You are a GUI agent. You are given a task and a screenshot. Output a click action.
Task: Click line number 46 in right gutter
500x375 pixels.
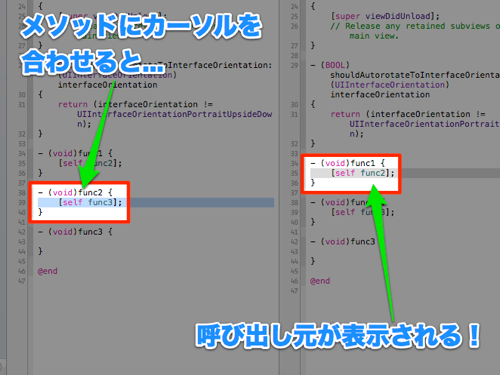tap(294, 281)
